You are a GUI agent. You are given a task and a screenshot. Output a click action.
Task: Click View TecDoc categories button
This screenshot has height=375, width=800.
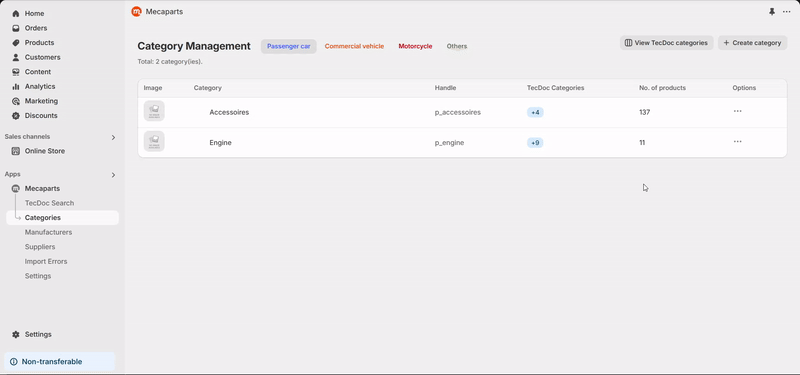(666, 43)
